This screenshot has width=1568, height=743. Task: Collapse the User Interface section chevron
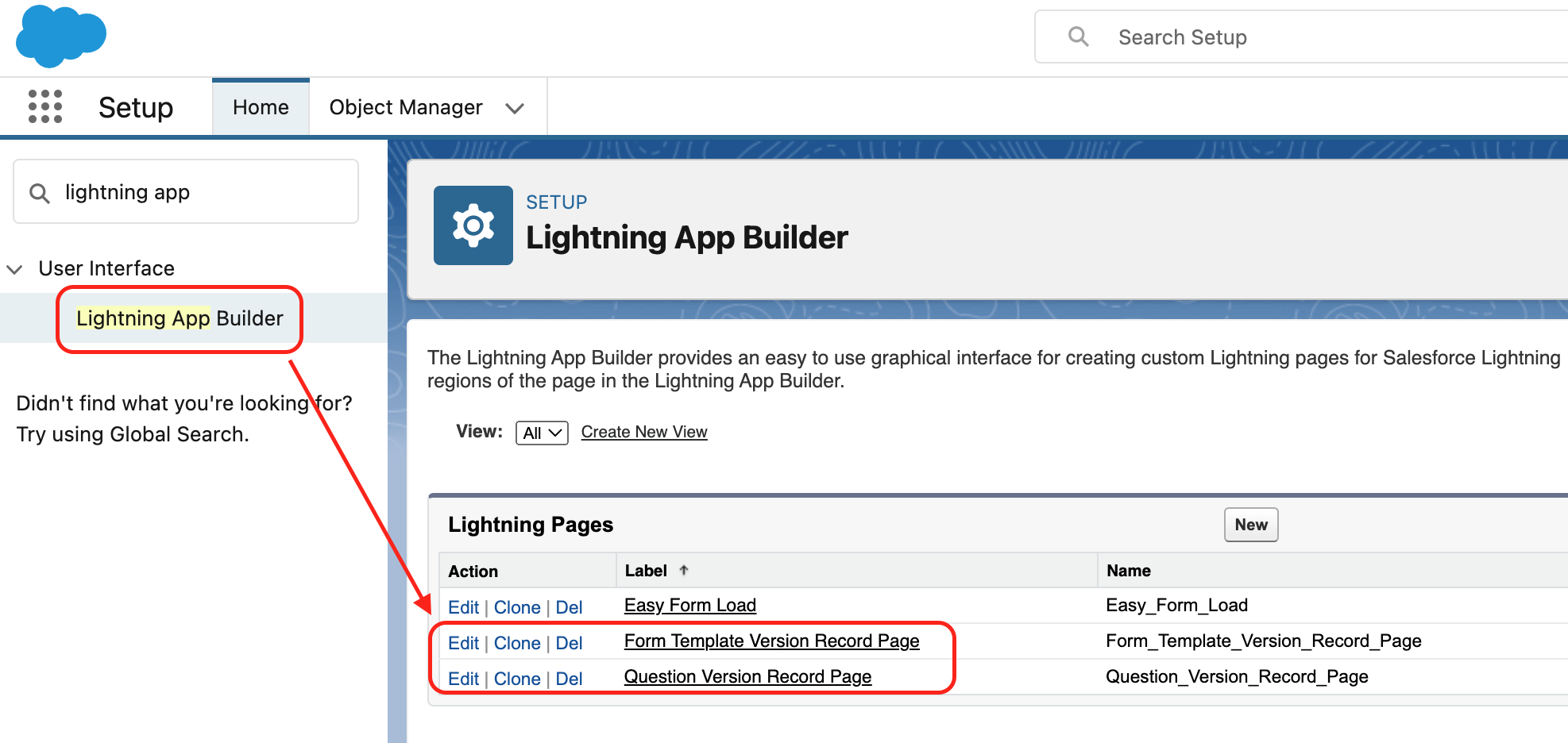pyautogui.click(x=14, y=269)
